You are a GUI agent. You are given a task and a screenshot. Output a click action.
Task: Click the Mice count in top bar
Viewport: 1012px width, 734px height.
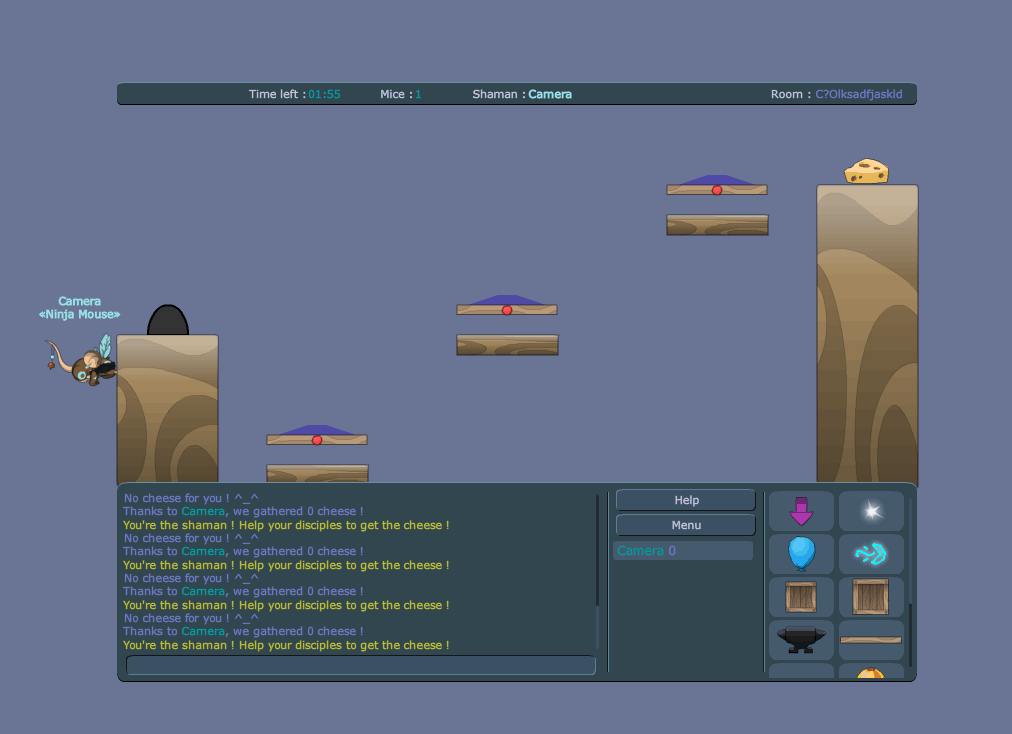[400, 94]
